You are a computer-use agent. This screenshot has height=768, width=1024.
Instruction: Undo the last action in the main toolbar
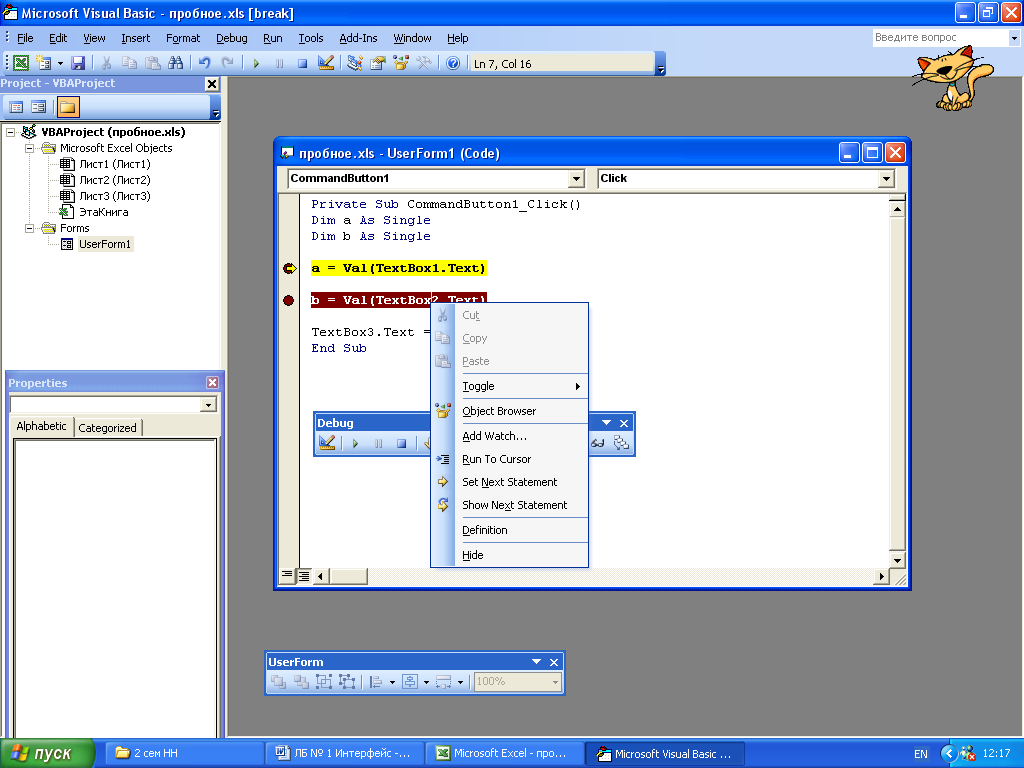click(x=204, y=63)
